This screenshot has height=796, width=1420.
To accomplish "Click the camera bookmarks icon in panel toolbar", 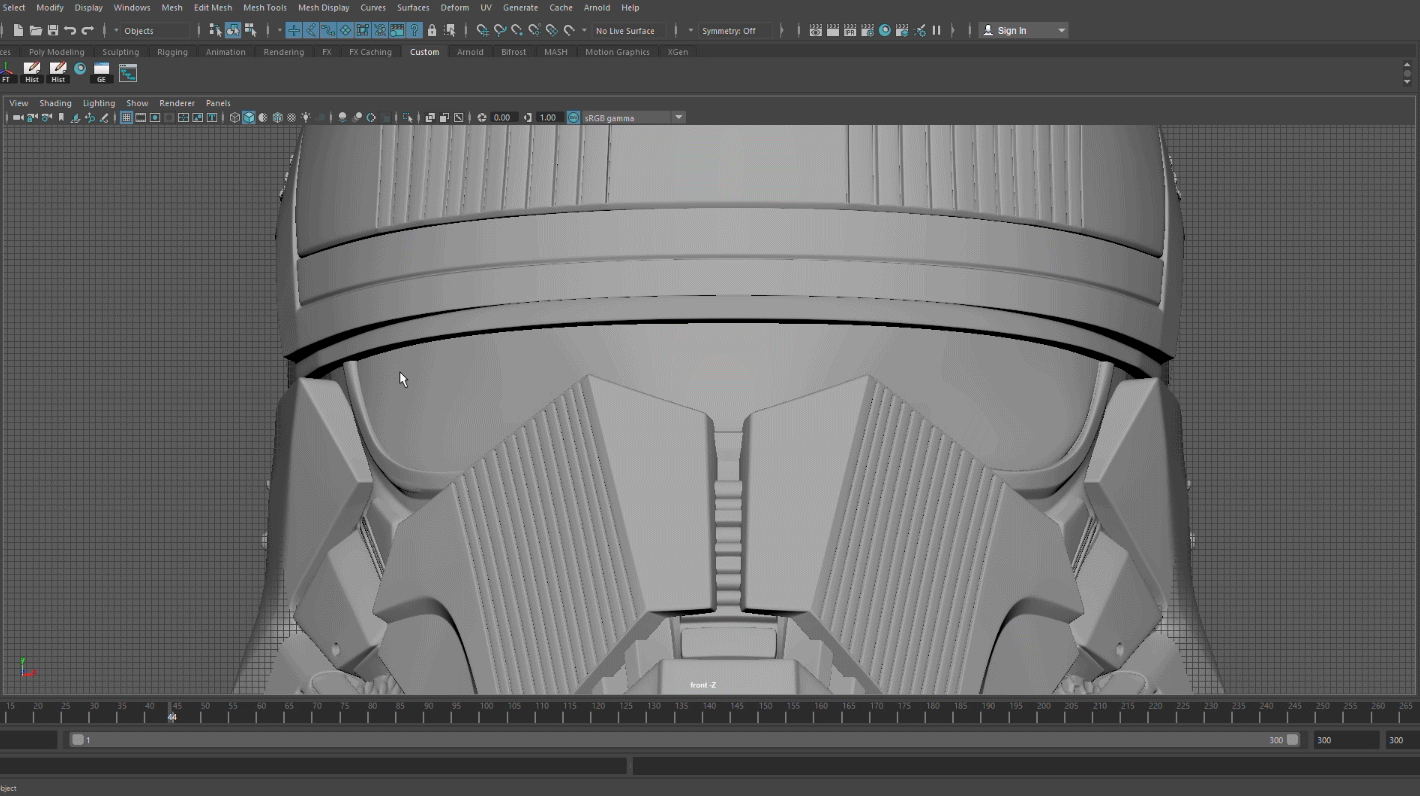I will point(61,117).
